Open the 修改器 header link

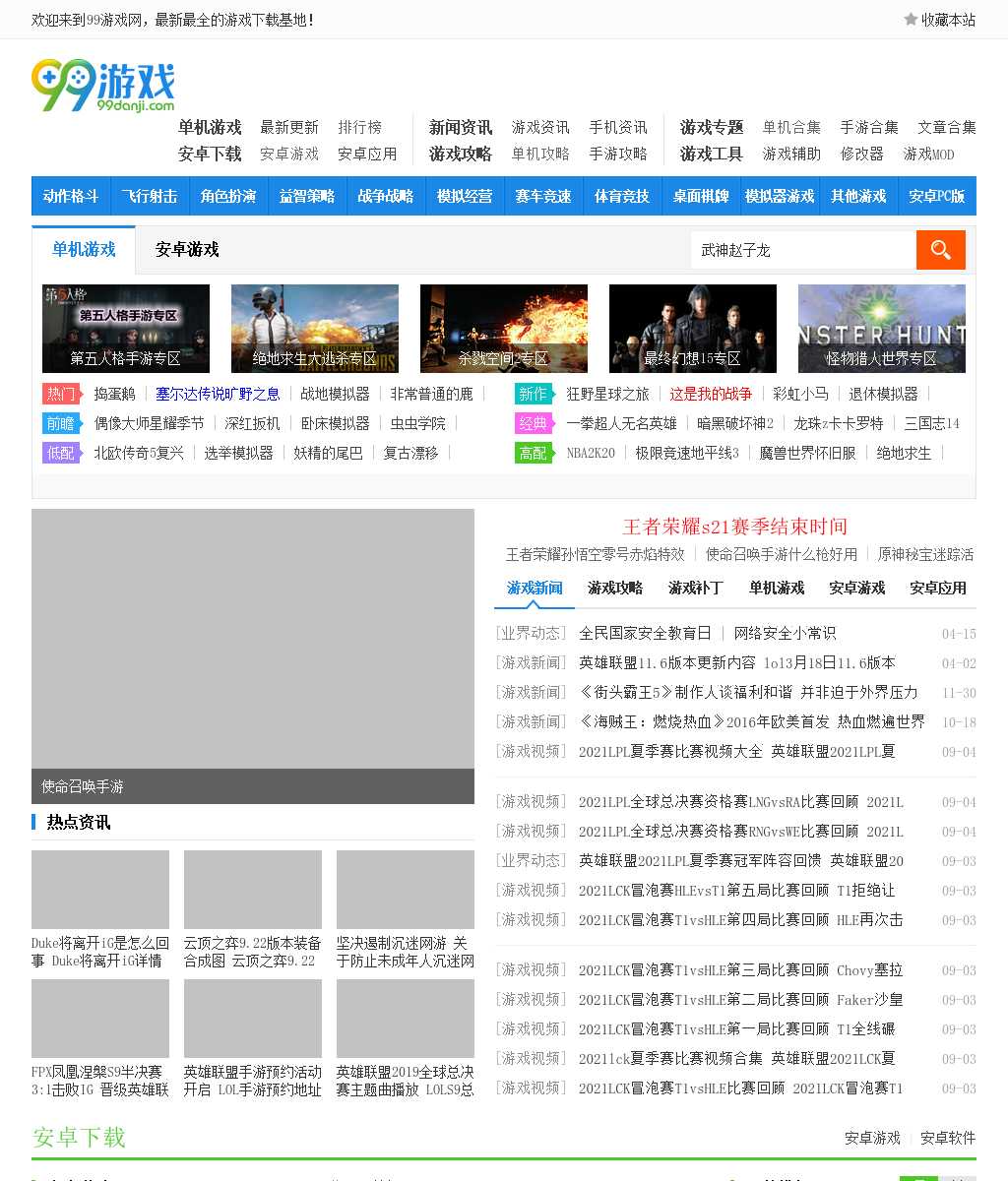[862, 154]
